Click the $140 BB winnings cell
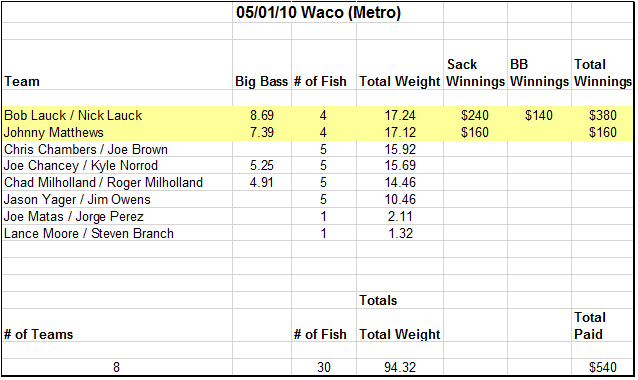 [539, 116]
